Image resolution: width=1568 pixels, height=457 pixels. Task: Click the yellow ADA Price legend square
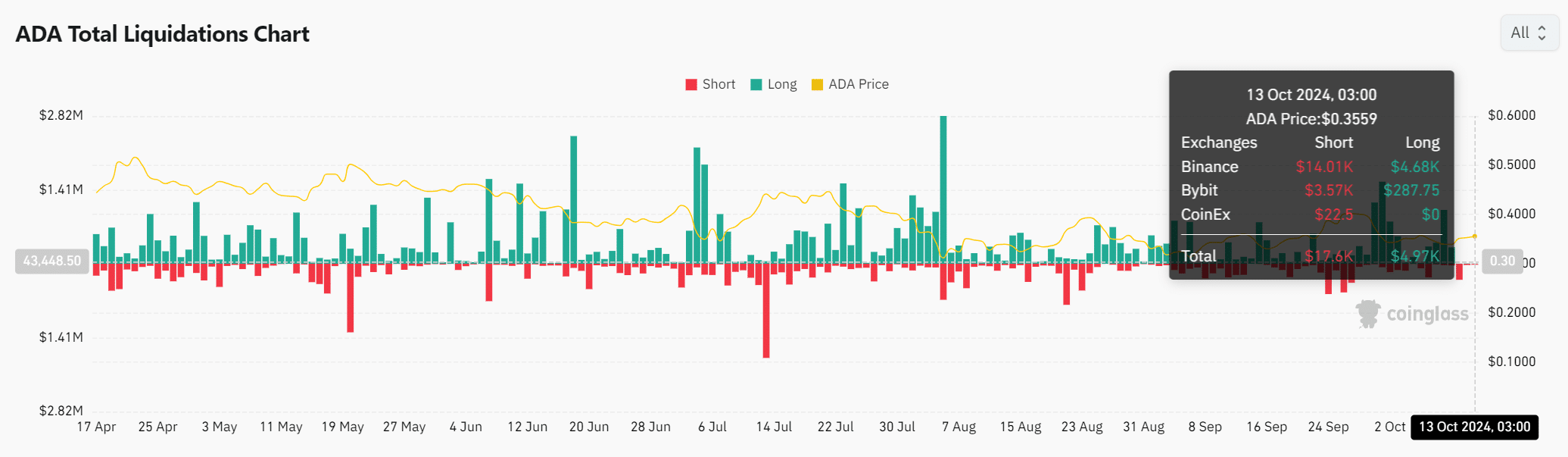(817, 85)
